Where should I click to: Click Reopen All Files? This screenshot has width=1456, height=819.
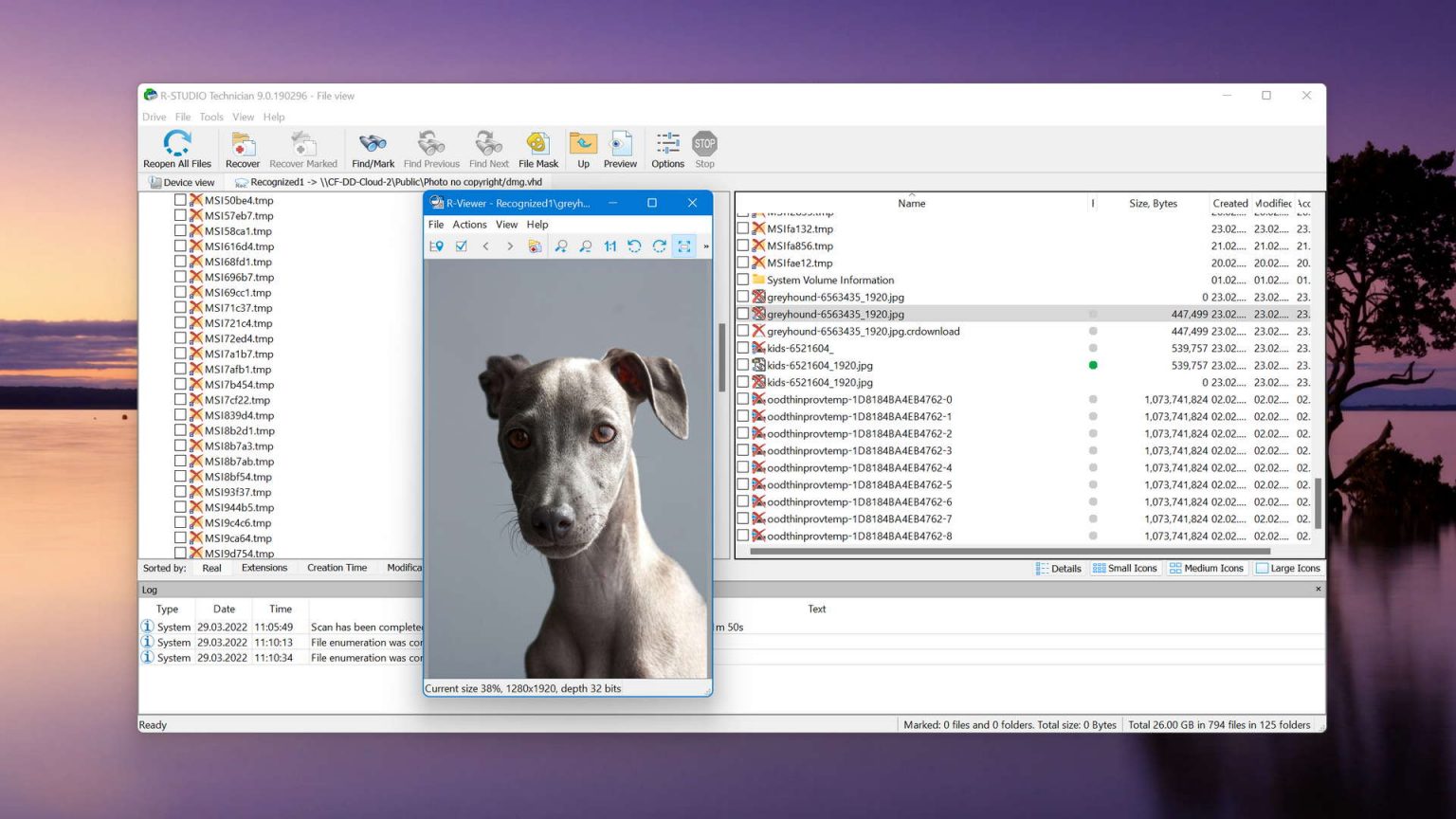point(176,148)
